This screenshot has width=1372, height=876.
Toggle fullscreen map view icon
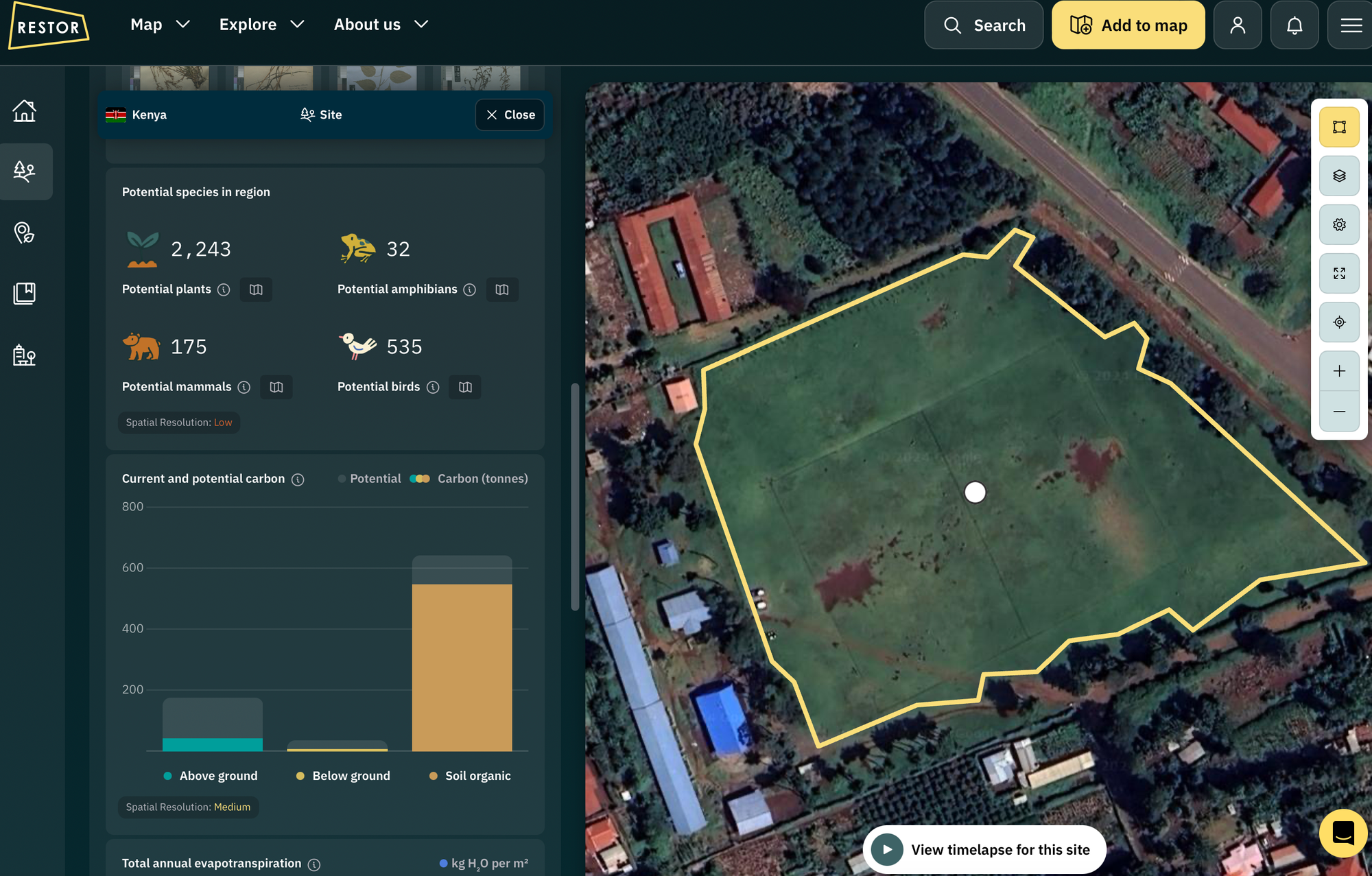pos(1339,273)
